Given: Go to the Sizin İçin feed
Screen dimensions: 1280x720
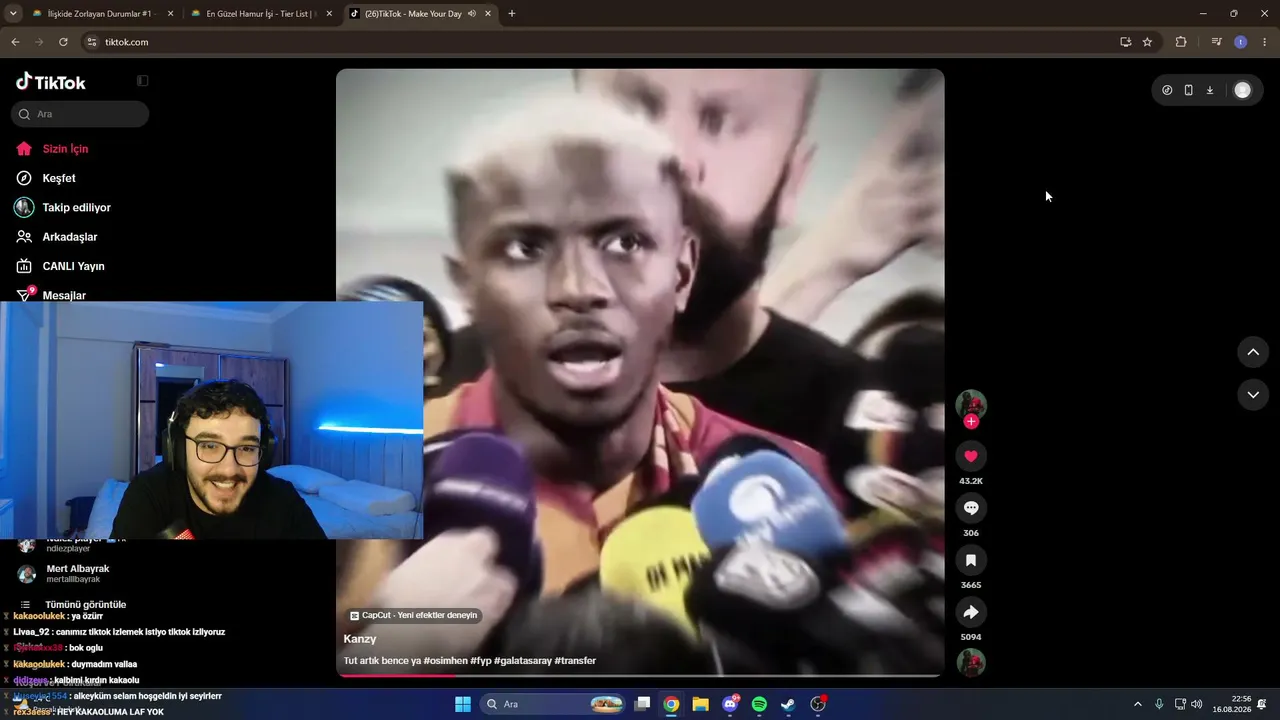Looking at the screenshot, I should 65,149.
